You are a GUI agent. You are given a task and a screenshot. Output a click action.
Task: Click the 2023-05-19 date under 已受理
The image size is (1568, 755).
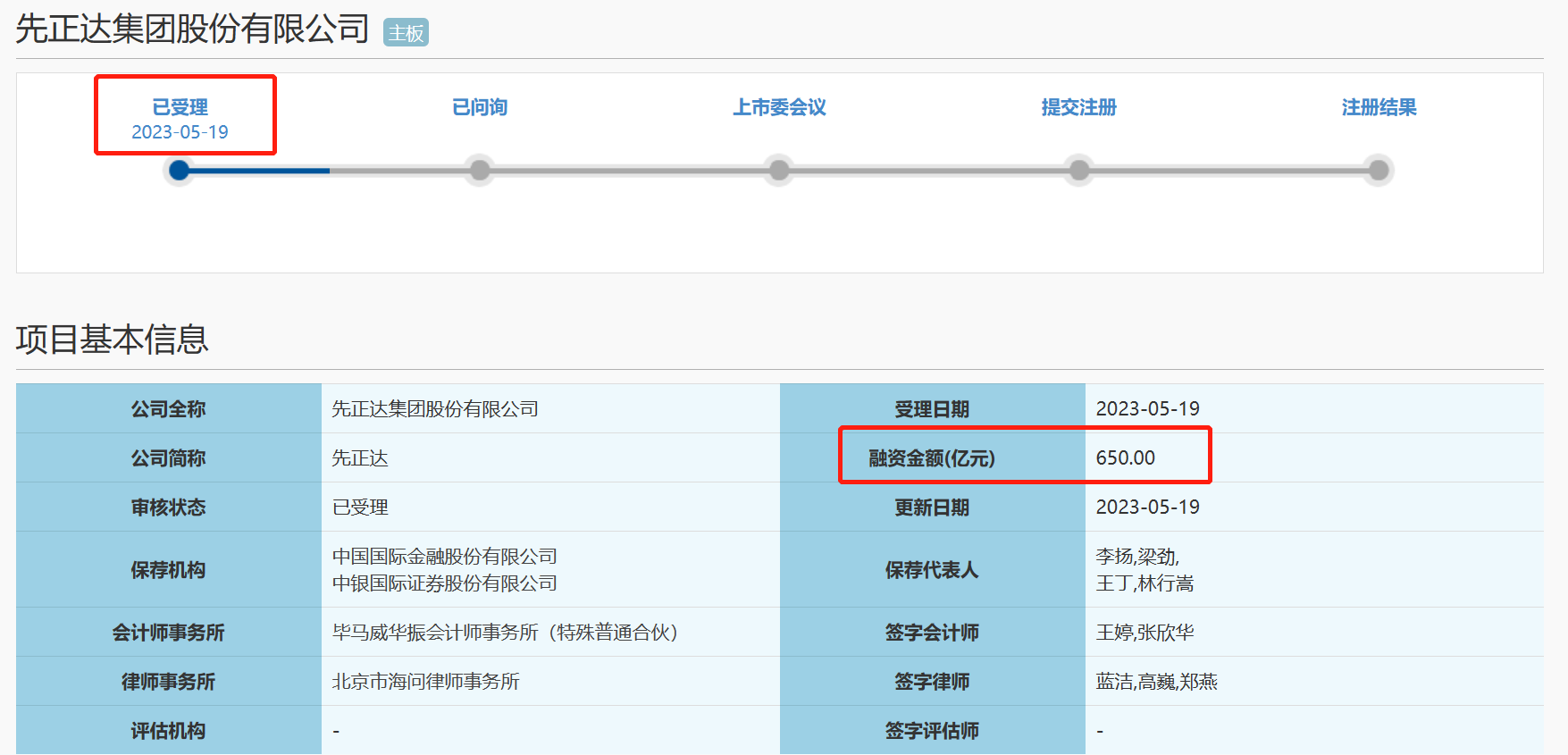pos(180,132)
